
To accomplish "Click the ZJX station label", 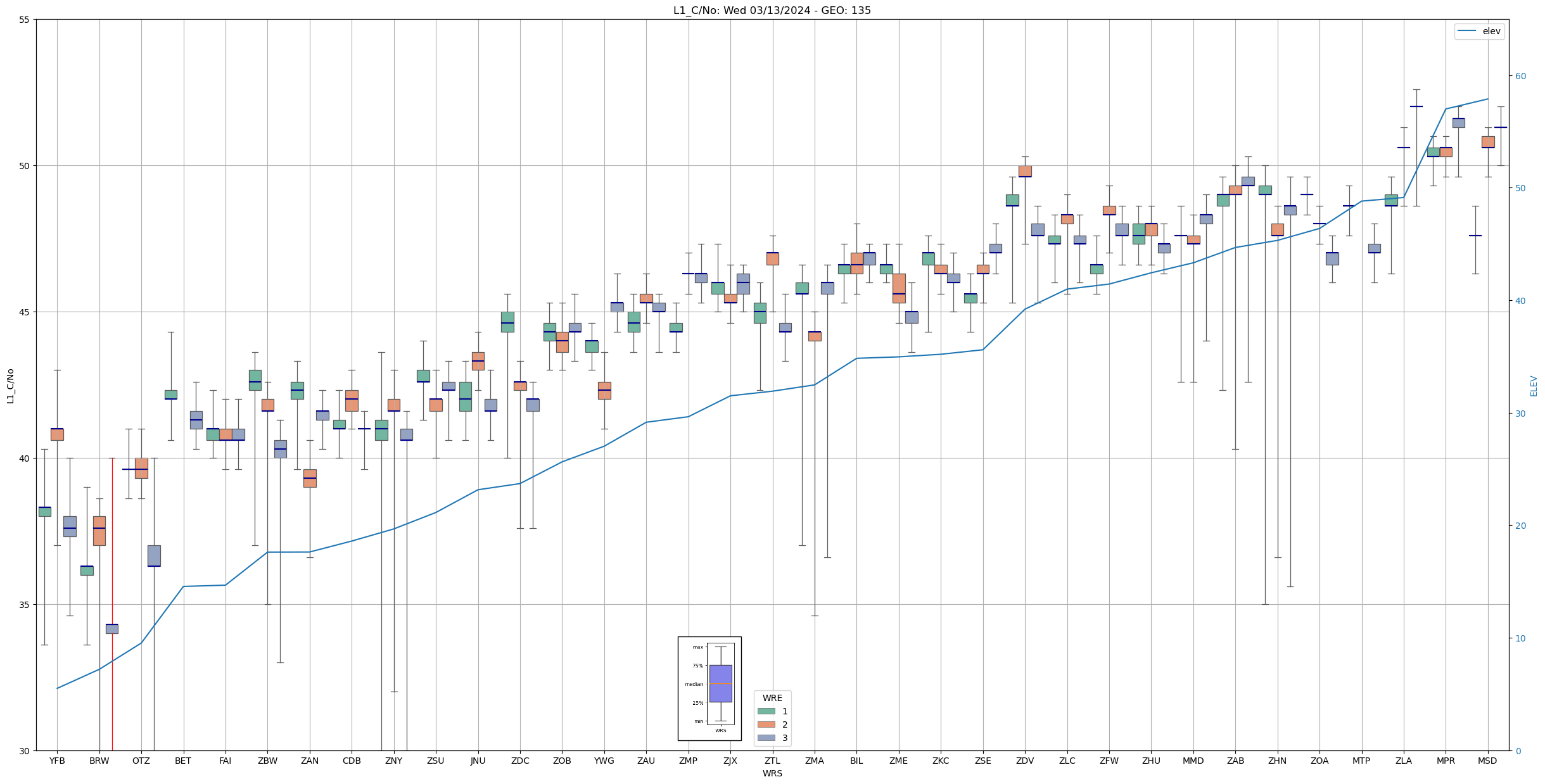I will [730, 761].
